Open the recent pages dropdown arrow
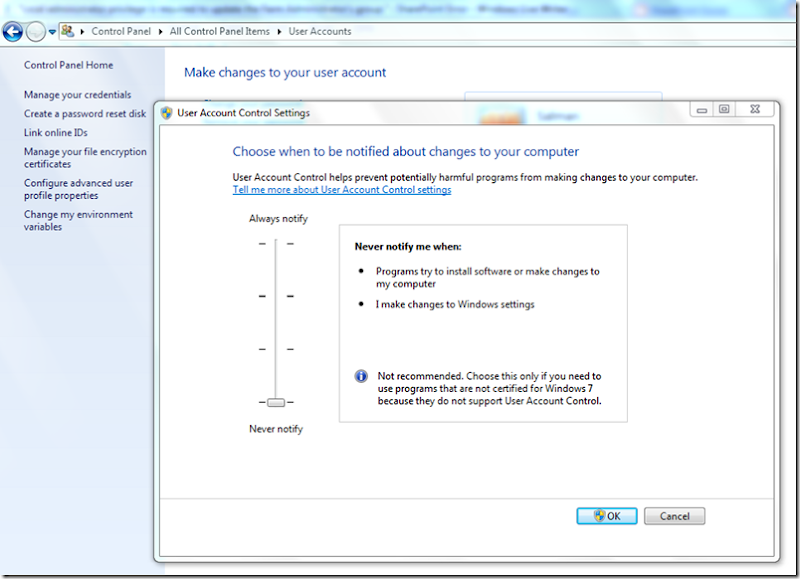Viewport: 800px width, 579px height. tap(52, 32)
